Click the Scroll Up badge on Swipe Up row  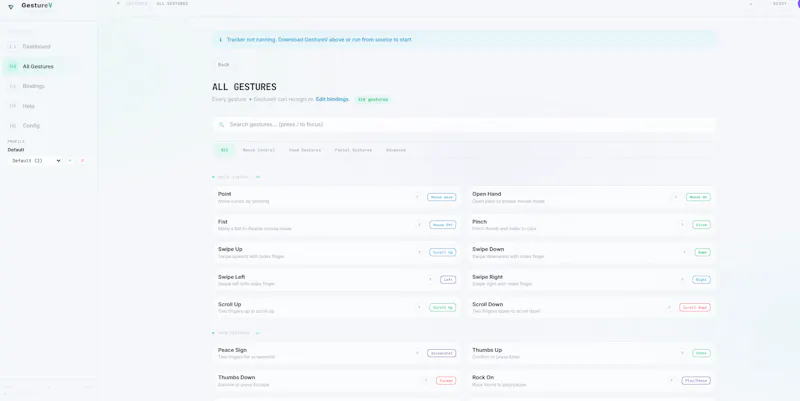(x=443, y=252)
